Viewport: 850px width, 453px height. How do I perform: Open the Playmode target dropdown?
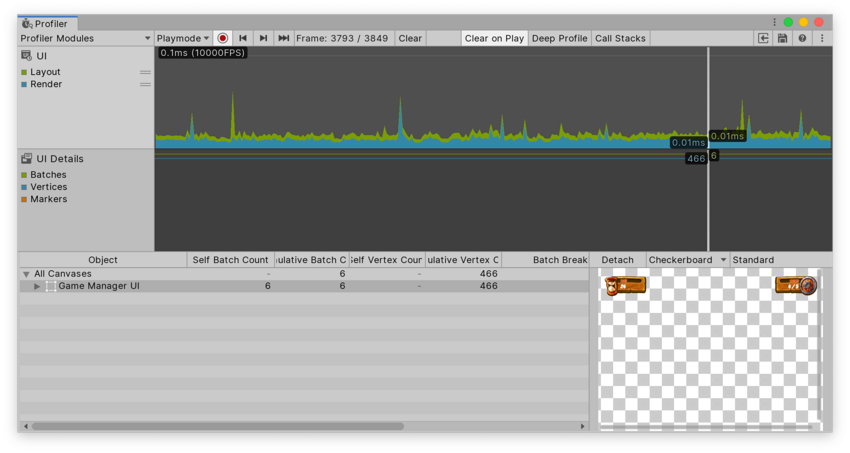click(183, 38)
